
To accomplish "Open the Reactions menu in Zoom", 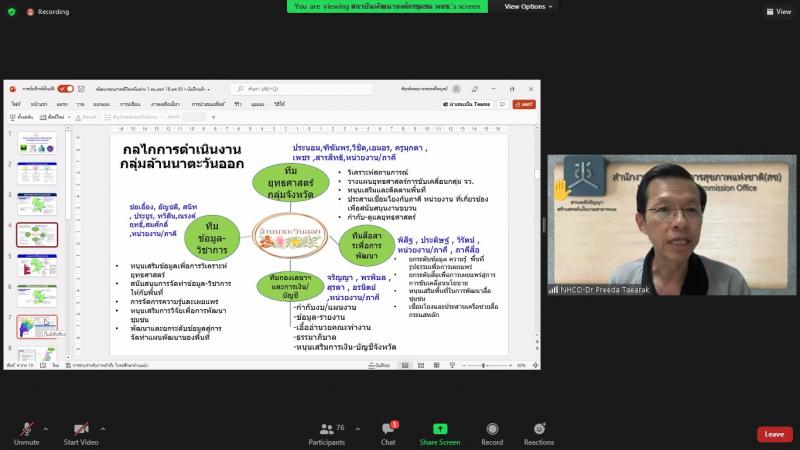I will point(539,434).
